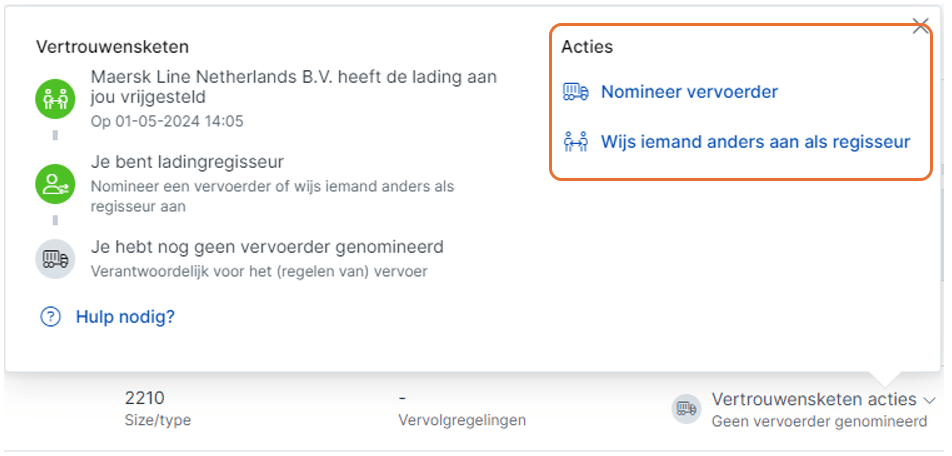Click the grey truck icon beside 'nog geen vervoerder'
Viewport: 952px width, 456px height.
click(55, 258)
